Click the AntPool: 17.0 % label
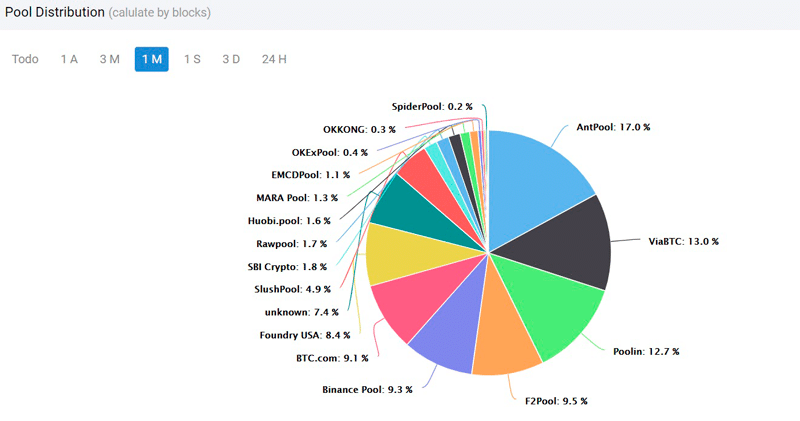800x421 pixels. [613, 127]
